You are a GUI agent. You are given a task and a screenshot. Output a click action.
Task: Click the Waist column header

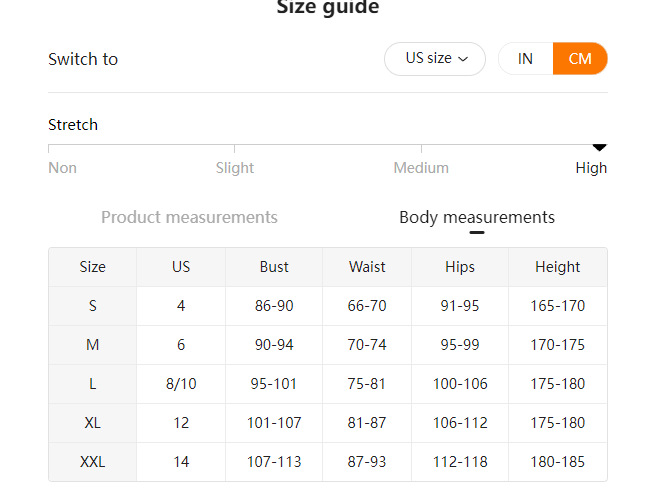(367, 267)
